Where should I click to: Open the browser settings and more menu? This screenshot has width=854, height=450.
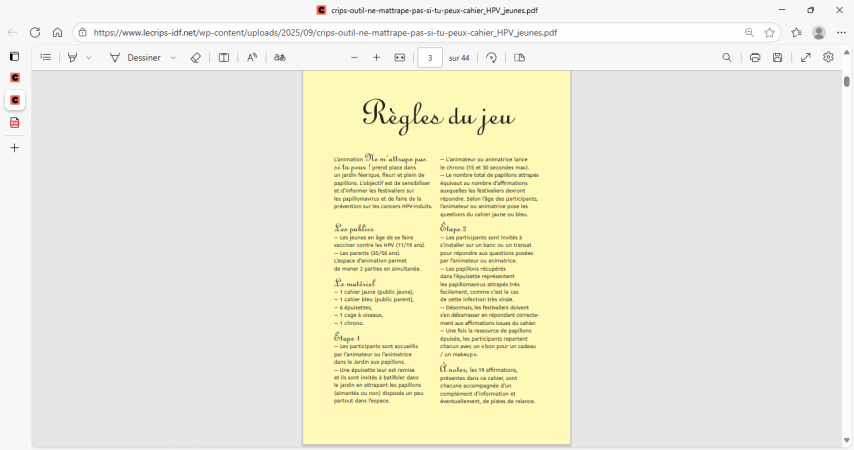click(x=841, y=32)
